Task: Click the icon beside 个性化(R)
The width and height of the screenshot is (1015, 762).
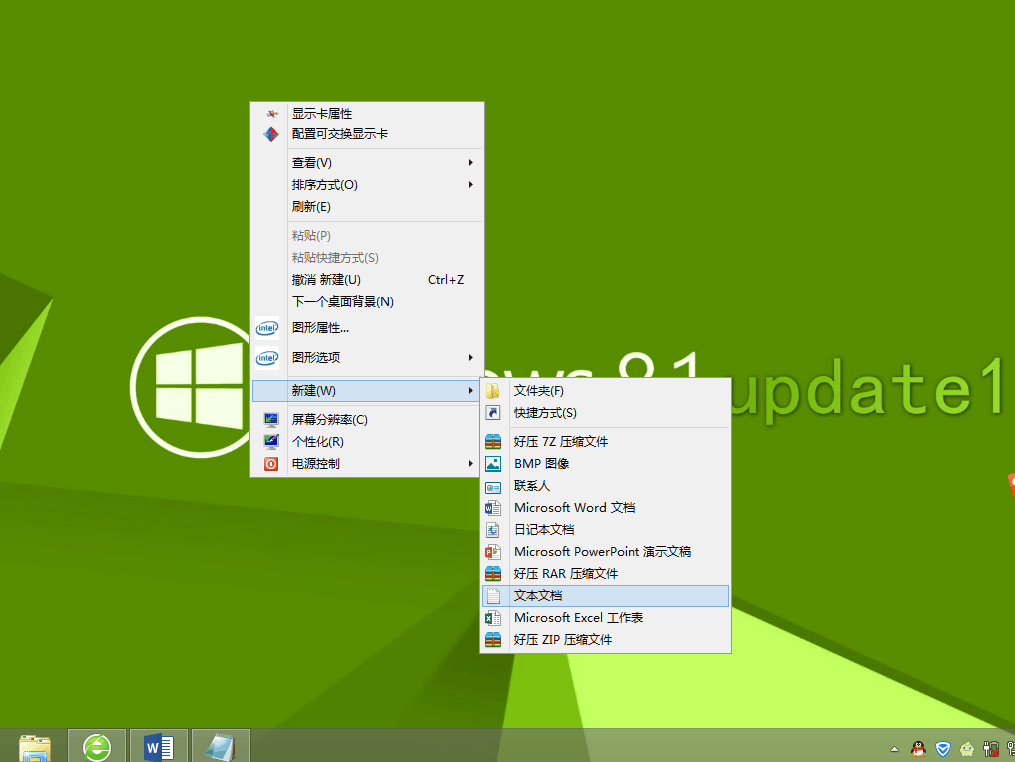Action: click(271, 442)
